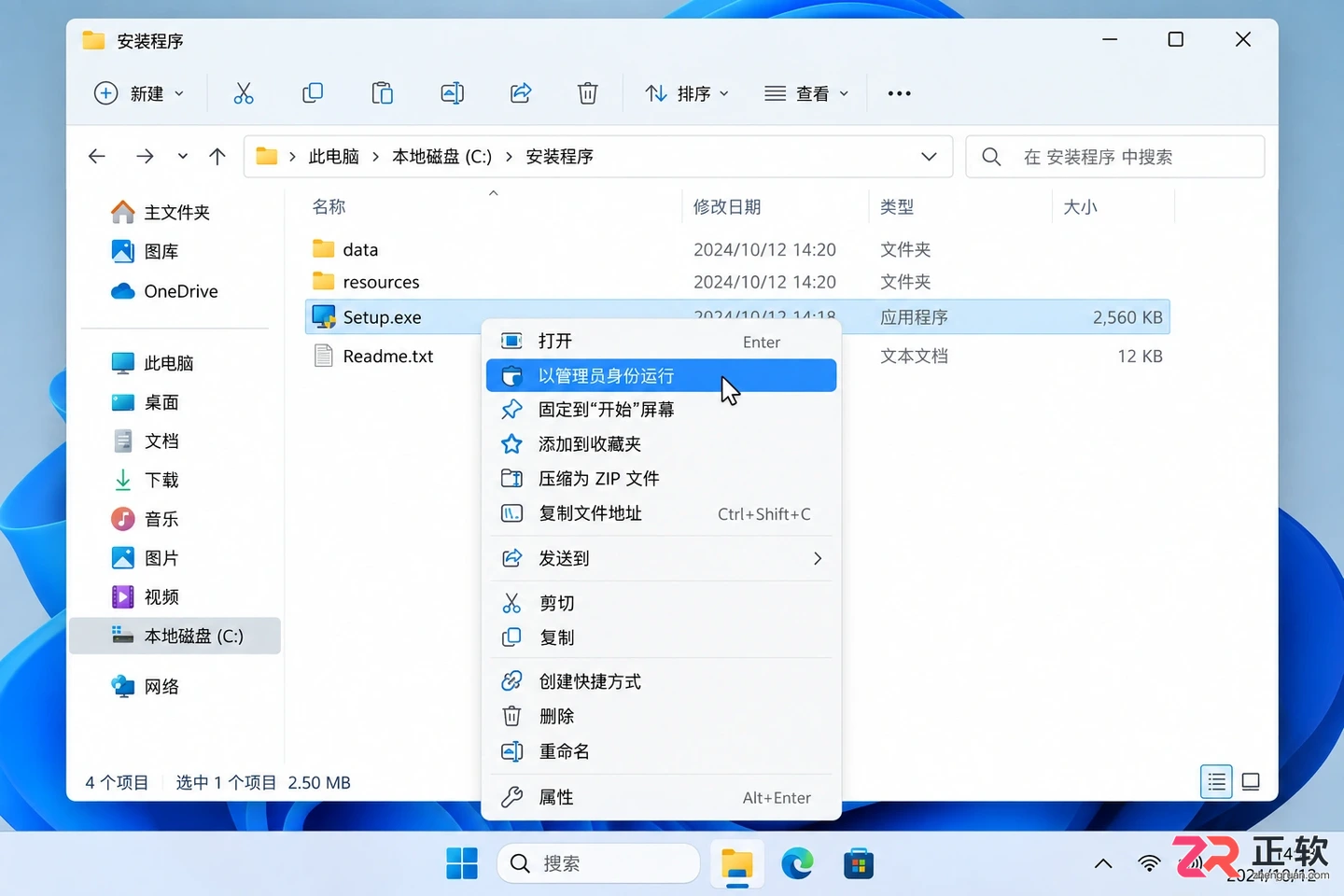Go back with the left arrow button

pyautogui.click(x=97, y=156)
